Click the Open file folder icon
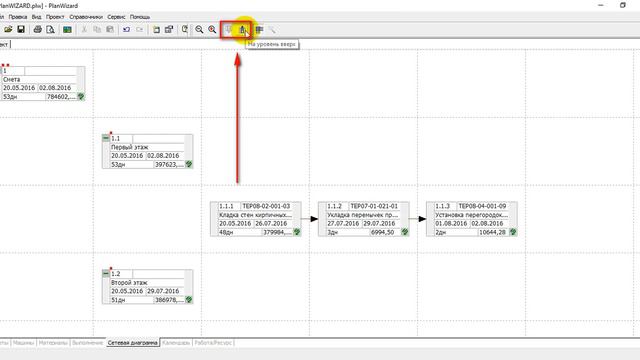Image resolution: width=640 pixels, height=360 pixels. 8,29
